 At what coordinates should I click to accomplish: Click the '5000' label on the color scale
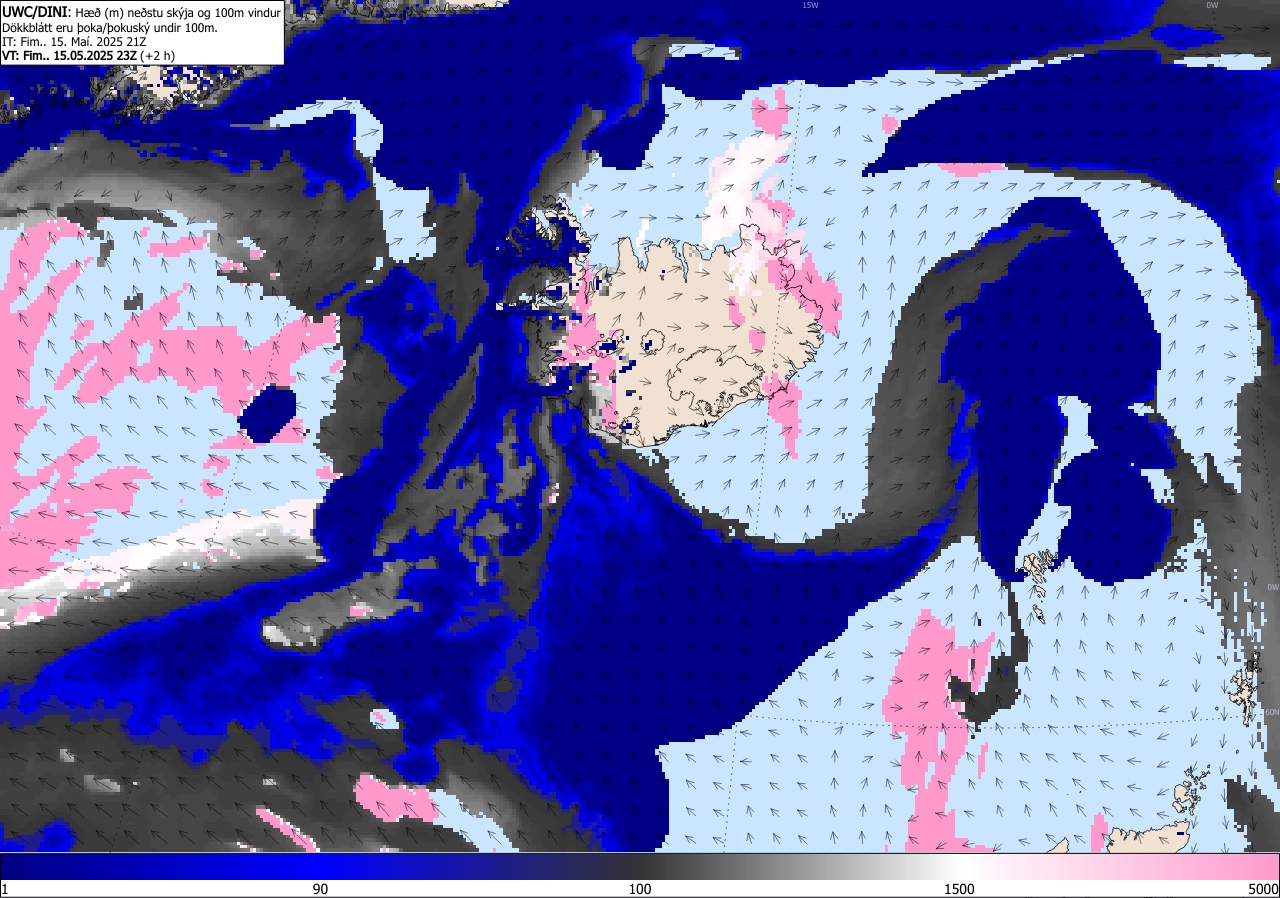pyautogui.click(x=1263, y=889)
